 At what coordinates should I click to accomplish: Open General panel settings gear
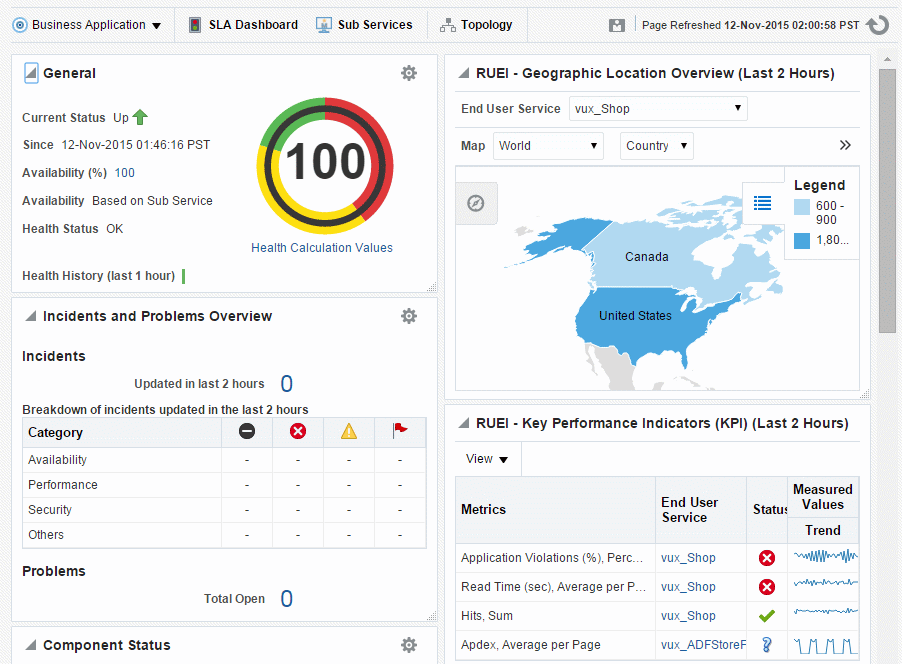click(x=409, y=73)
